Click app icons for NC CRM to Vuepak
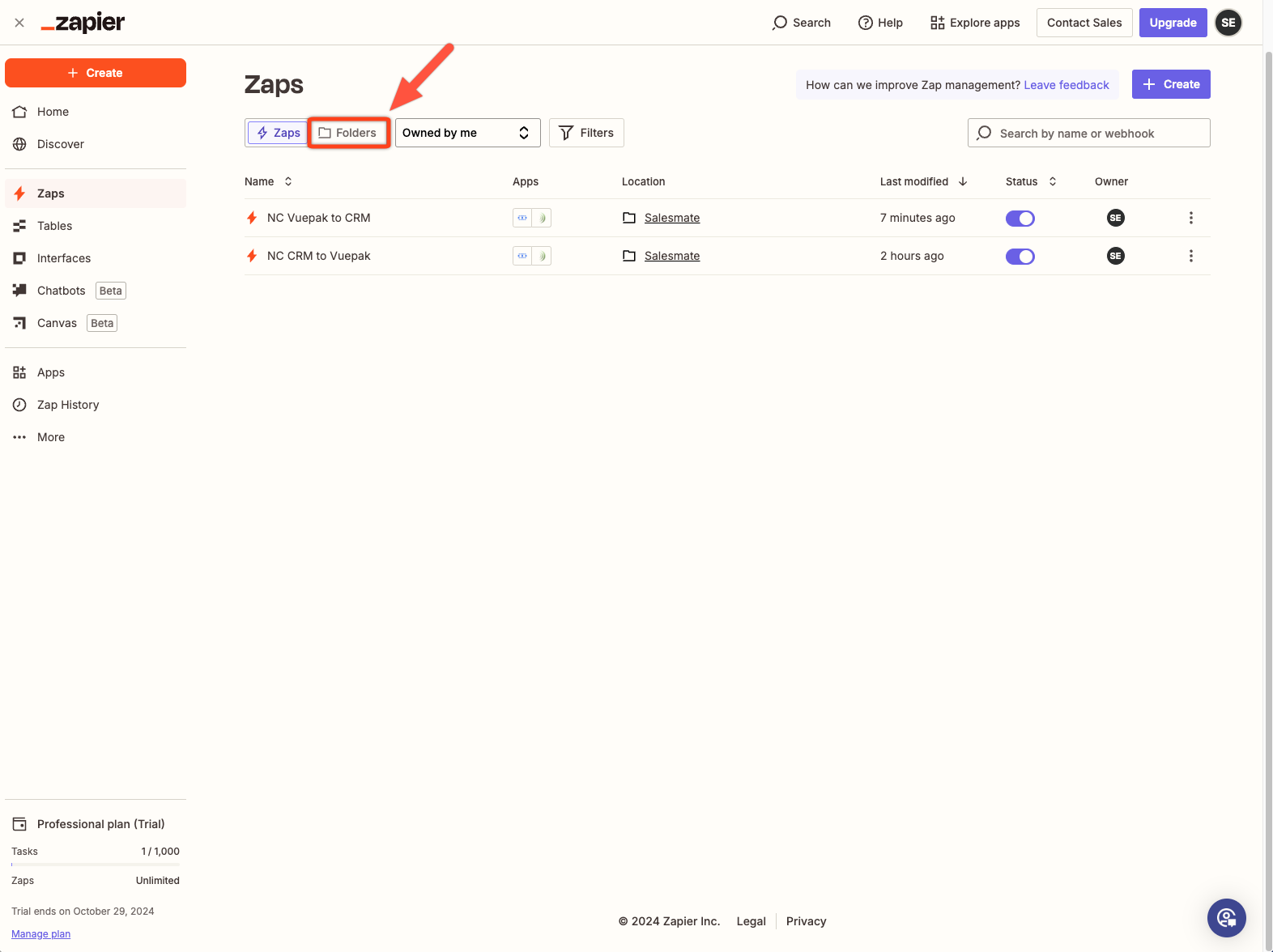1273x952 pixels. pyautogui.click(x=532, y=256)
